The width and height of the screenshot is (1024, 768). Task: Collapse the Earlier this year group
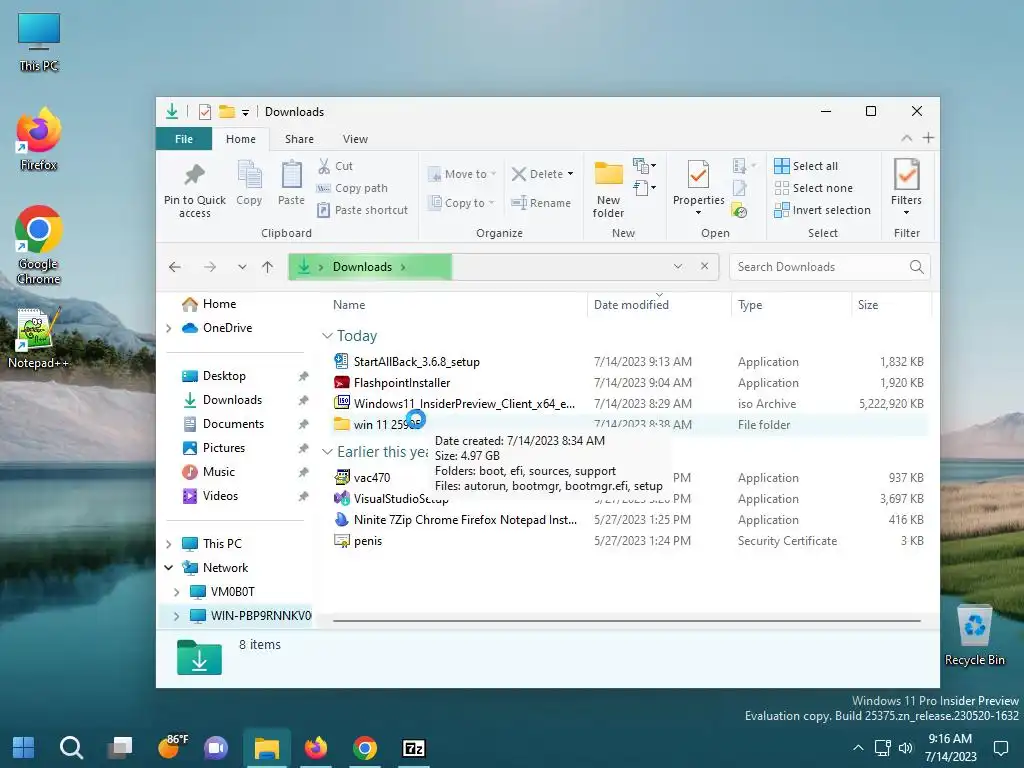coord(327,452)
